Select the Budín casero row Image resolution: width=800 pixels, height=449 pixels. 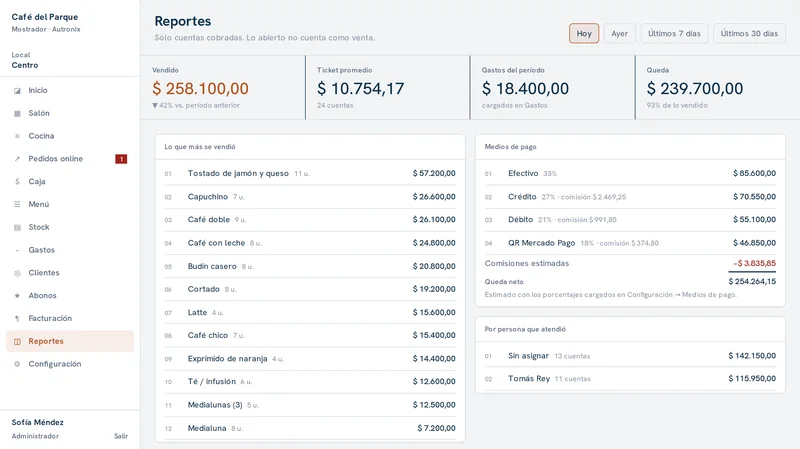click(310, 266)
